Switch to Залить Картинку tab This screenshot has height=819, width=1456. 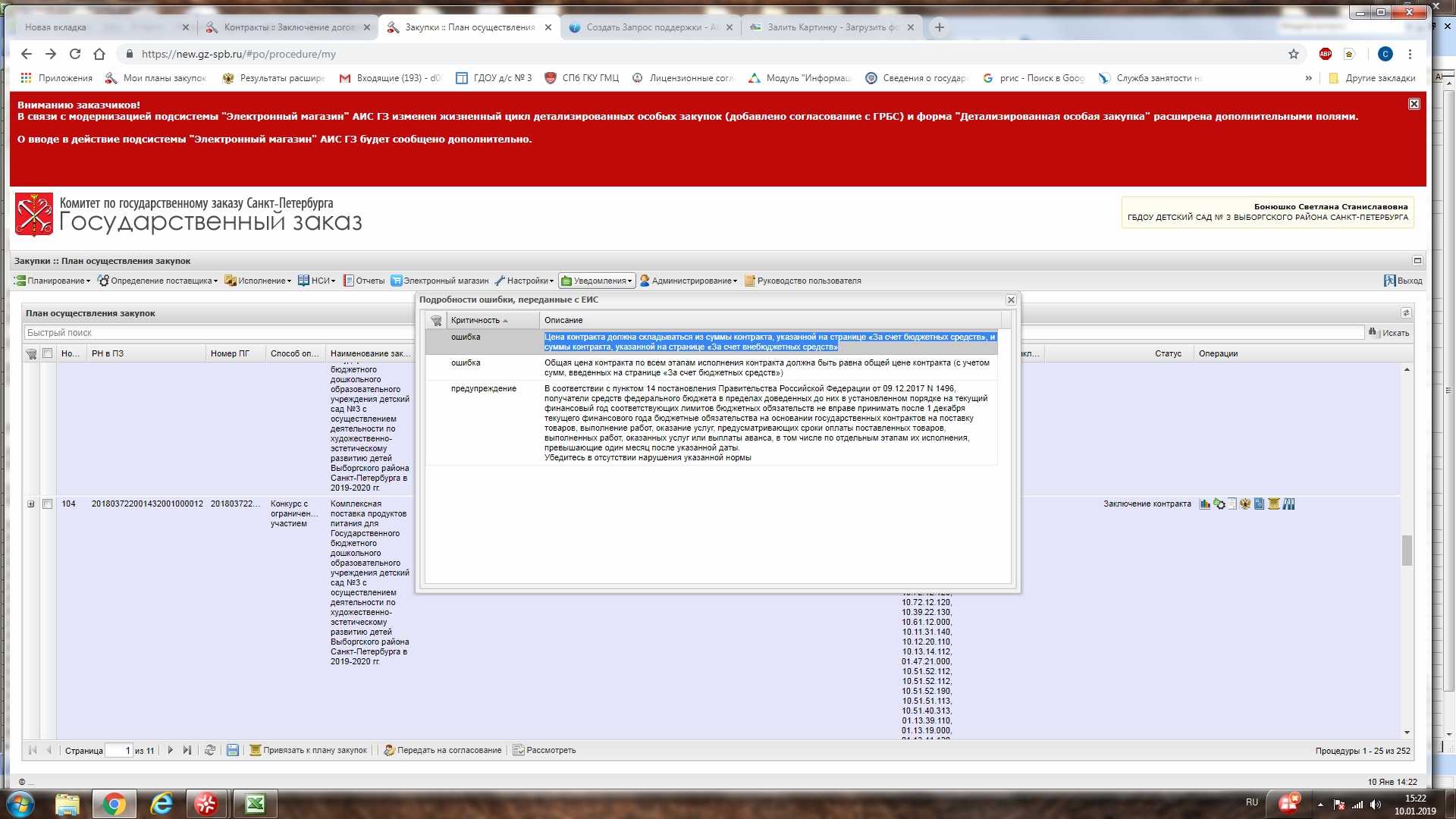coord(832,27)
